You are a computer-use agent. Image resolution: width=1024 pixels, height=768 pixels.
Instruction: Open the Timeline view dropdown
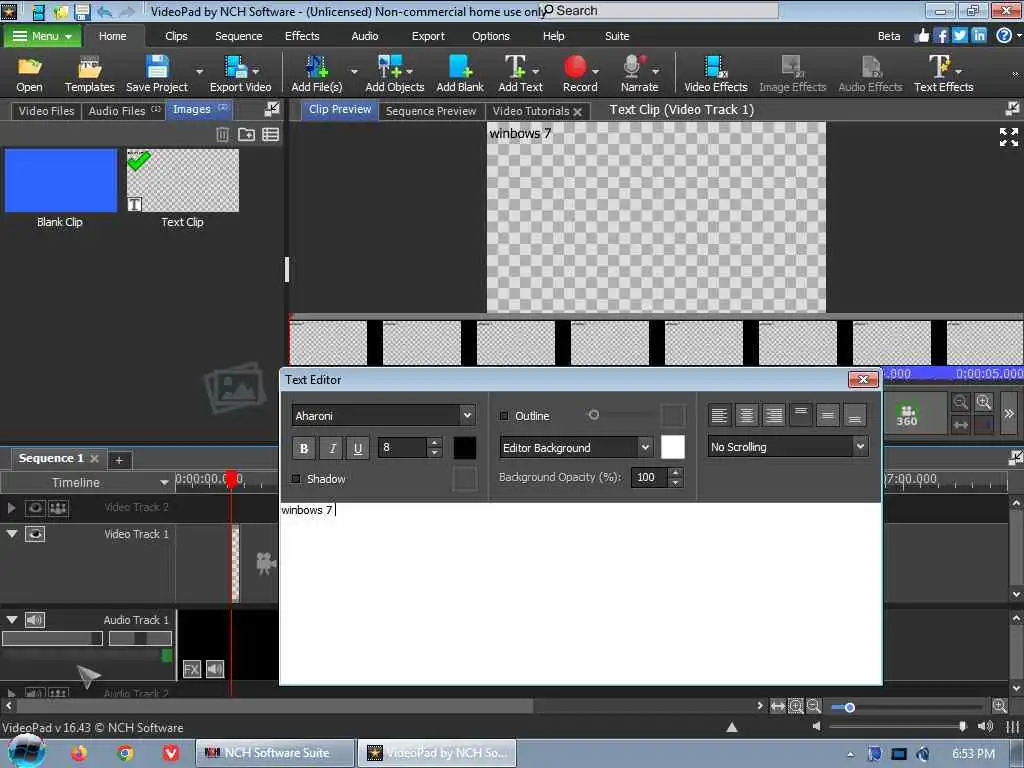point(164,483)
